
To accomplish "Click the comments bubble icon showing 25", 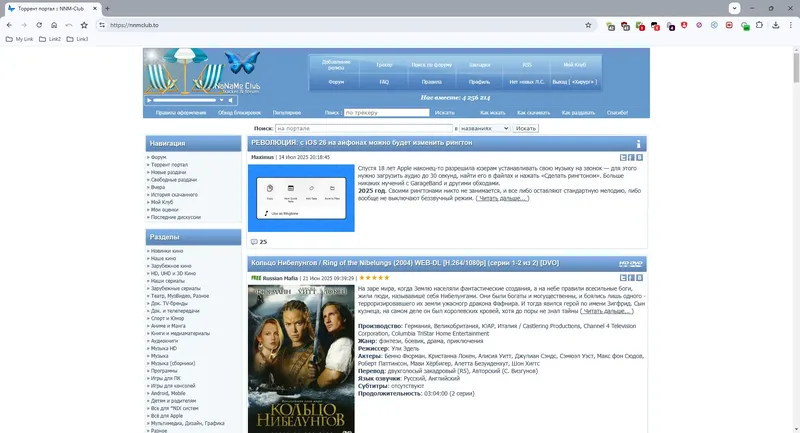I will point(254,242).
